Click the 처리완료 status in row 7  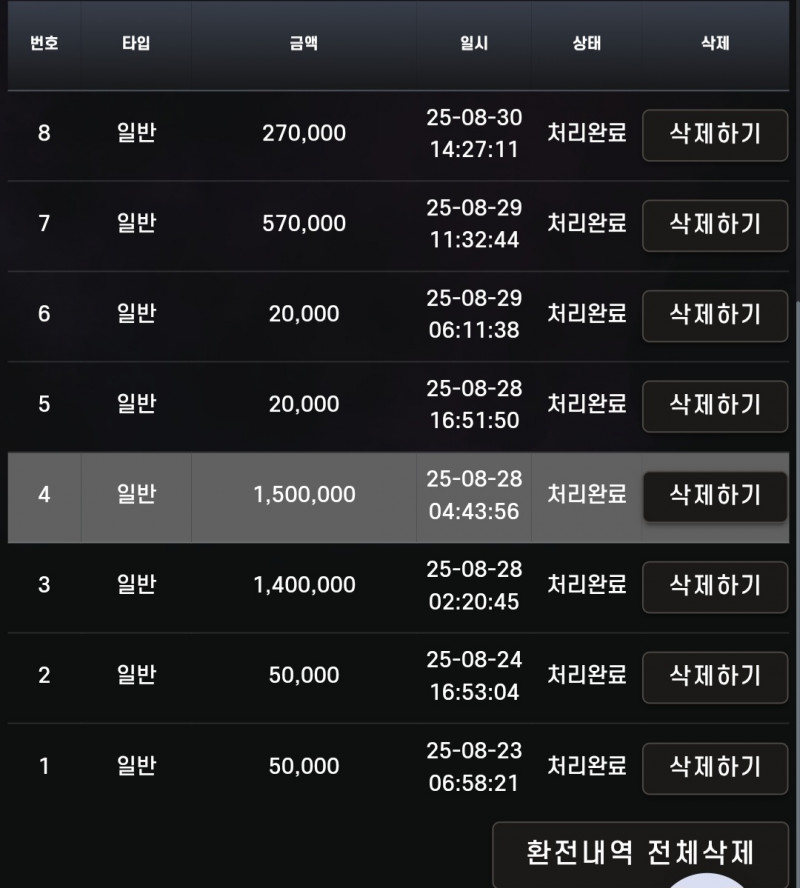pyautogui.click(x=587, y=223)
